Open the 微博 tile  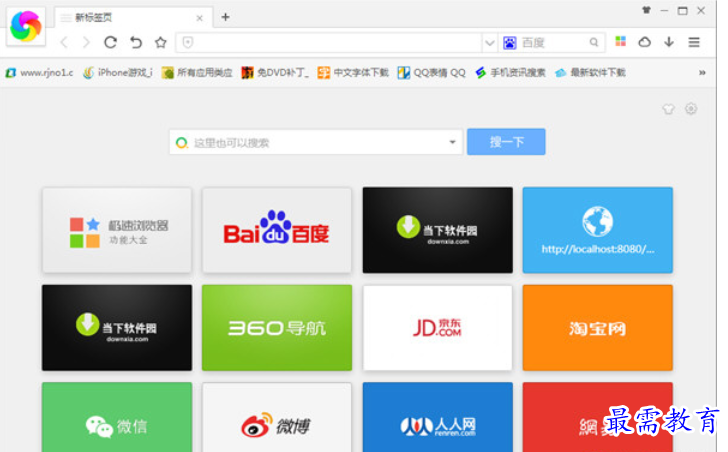click(277, 417)
